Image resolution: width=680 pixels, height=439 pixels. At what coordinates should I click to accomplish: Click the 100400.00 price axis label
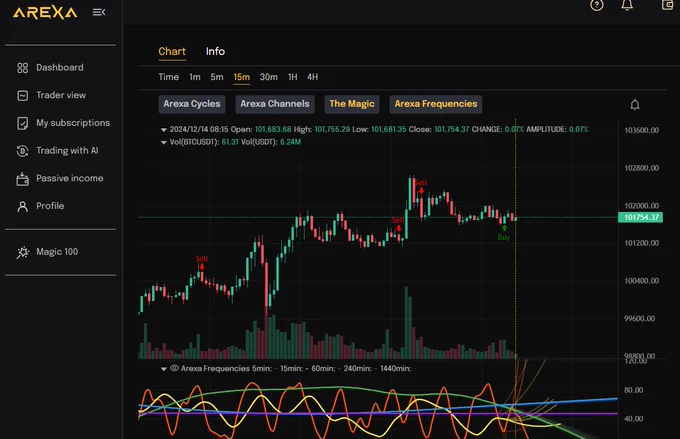[641, 281]
